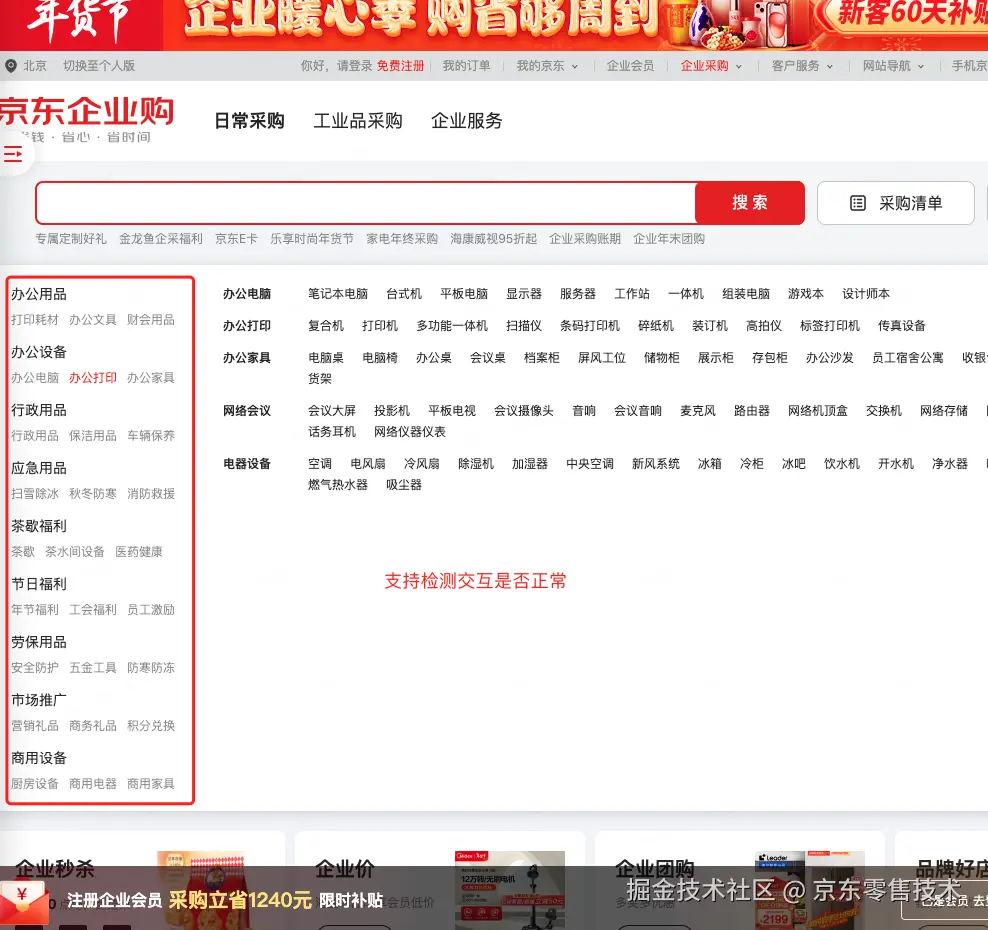This screenshot has height=930, width=988.
Task: Click the red 搜索 button
Action: pyautogui.click(x=750, y=203)
